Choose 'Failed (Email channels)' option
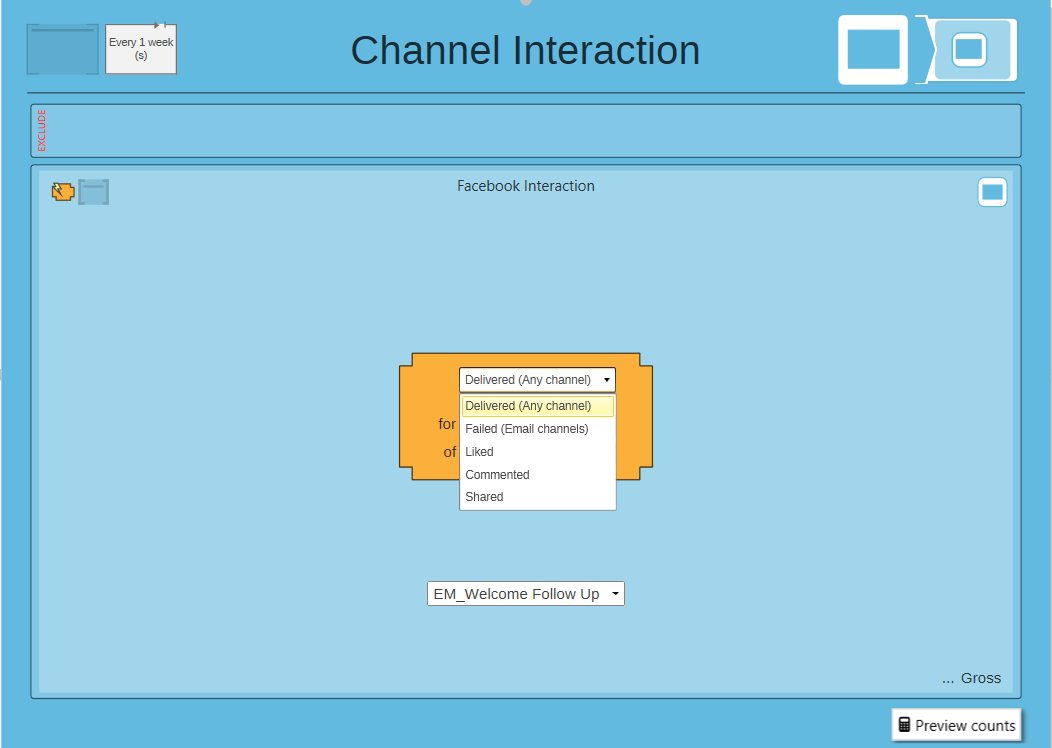The image size is (1052, 748). 537,429
